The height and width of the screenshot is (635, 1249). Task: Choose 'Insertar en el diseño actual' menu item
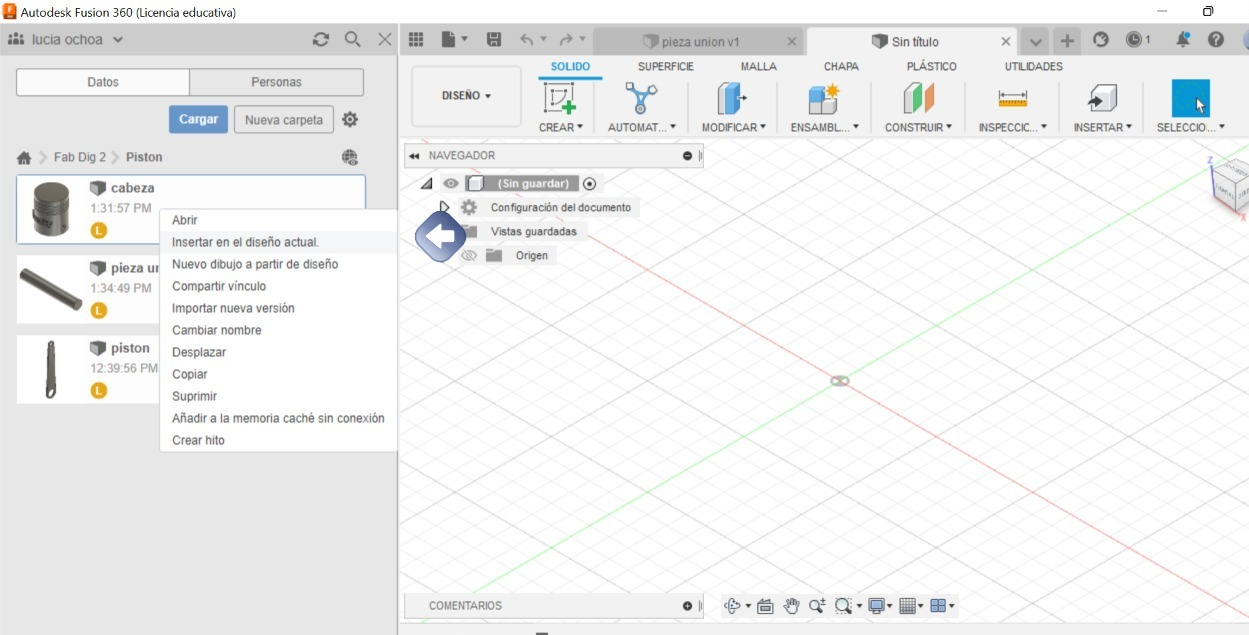(245, 242)
